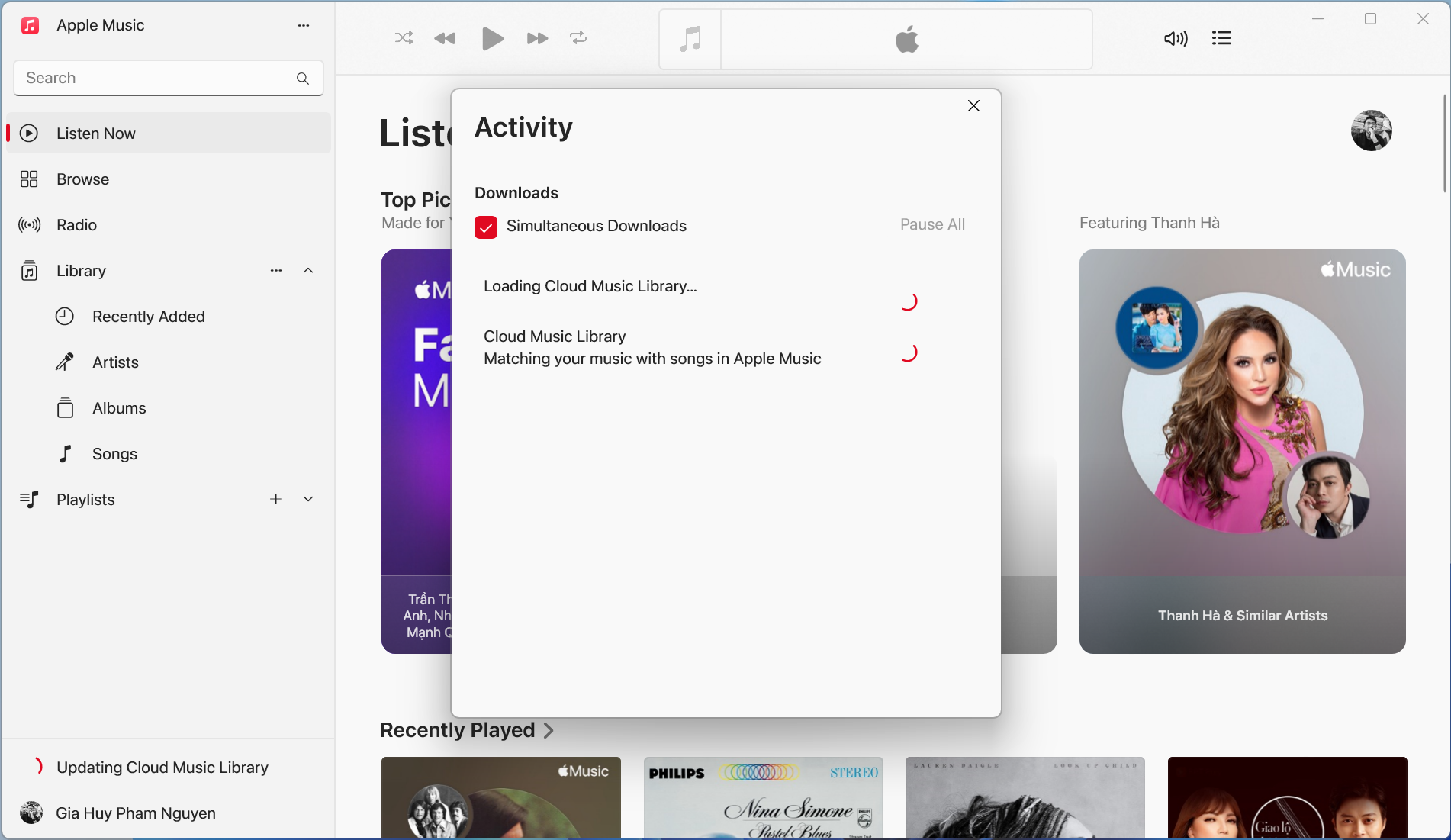Click the Playlists list-note icon
1451x840 pixels.
[29, 500]
